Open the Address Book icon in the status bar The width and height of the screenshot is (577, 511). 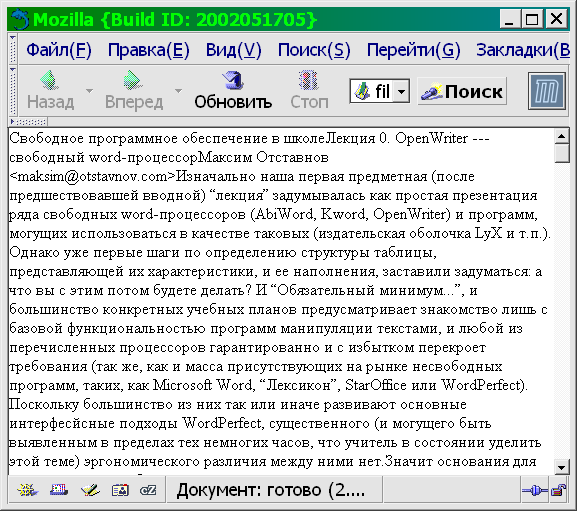[120, 490]
